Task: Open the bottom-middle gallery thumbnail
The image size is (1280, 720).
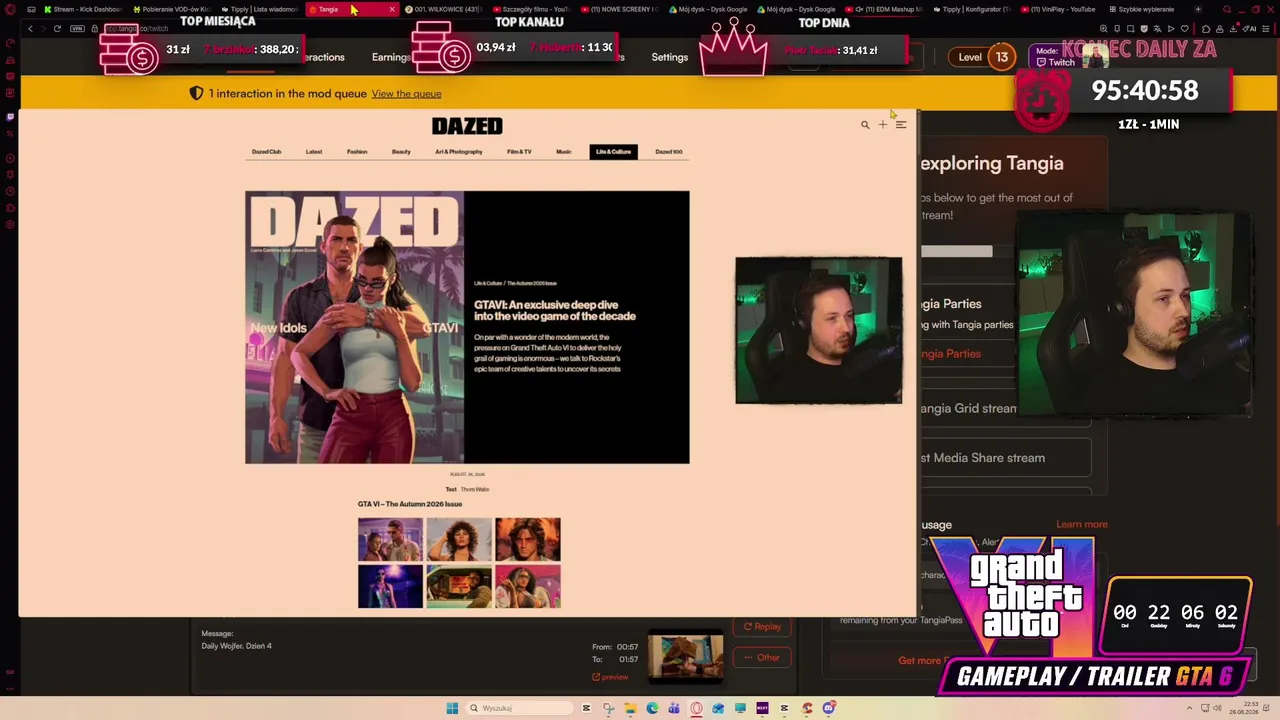Action: point(459,586)
